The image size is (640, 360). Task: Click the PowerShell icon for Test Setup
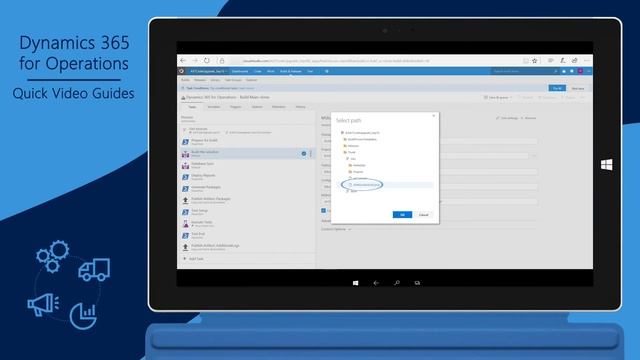click(x=185, y=212)
